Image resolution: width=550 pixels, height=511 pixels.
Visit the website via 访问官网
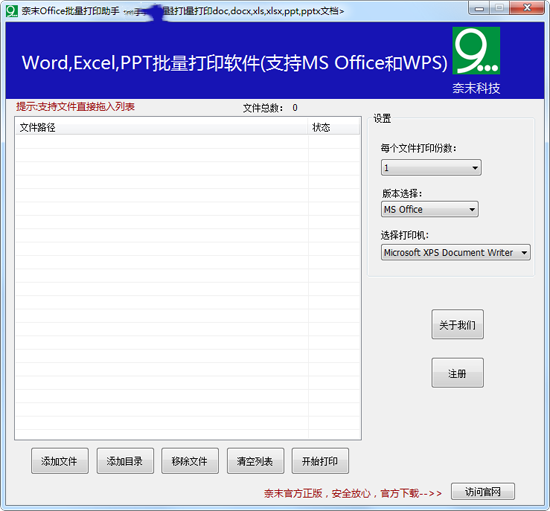[483, 491]
